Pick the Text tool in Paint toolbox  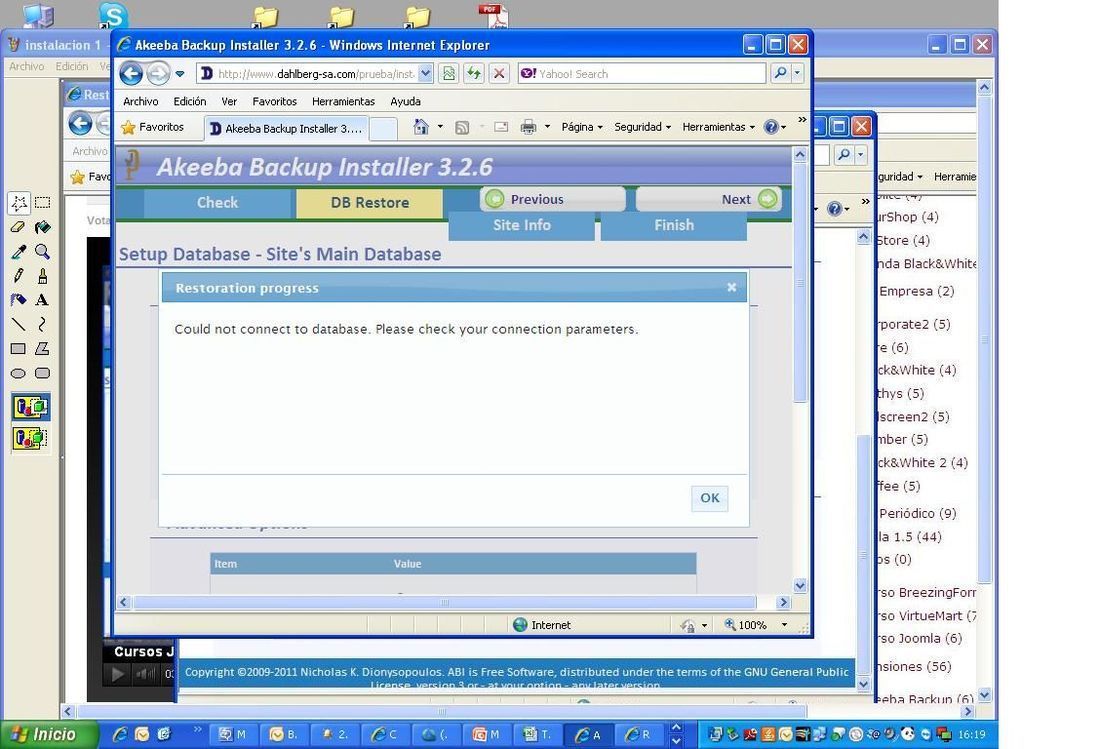click(43, 300)
